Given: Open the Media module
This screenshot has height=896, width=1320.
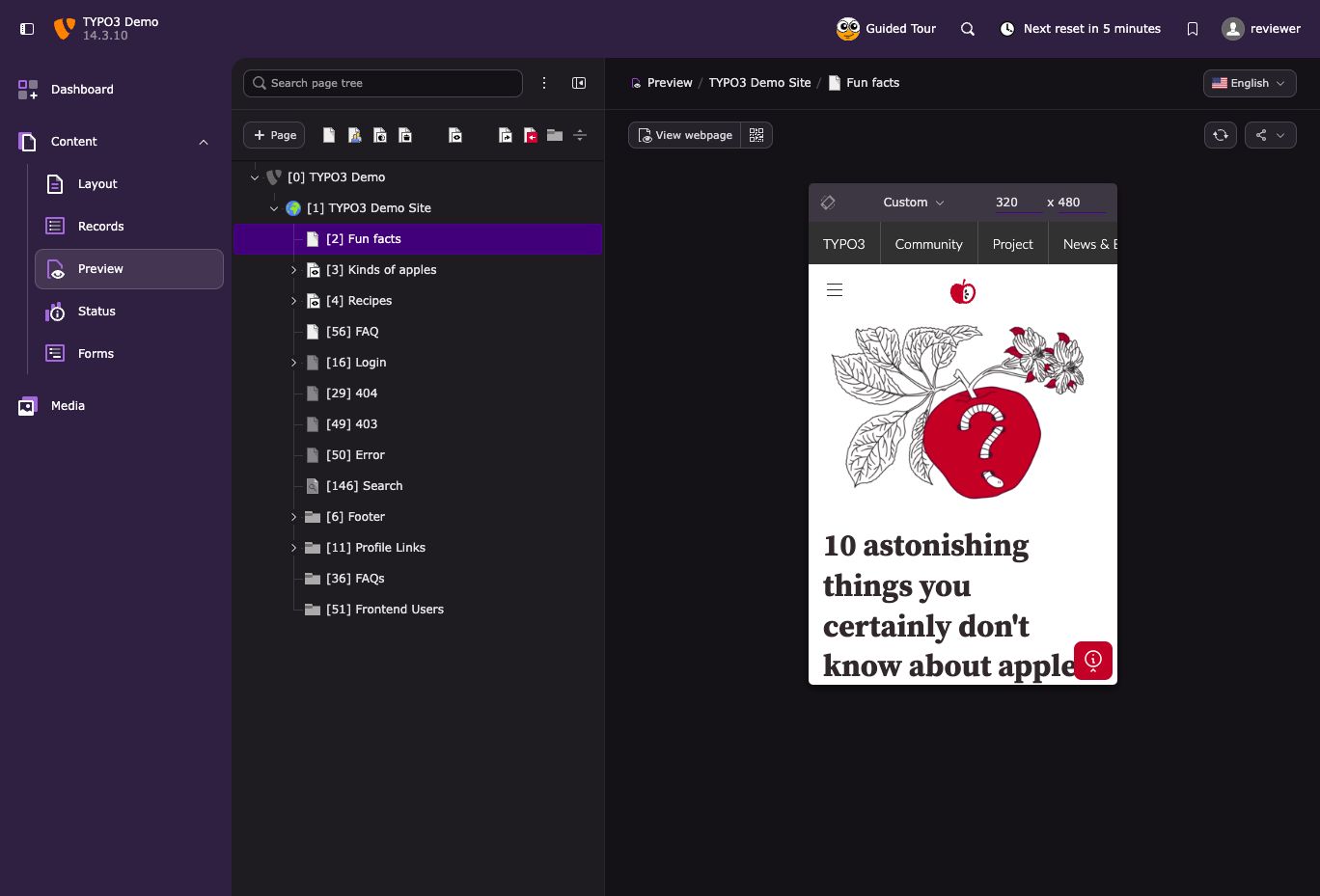Looking at the screenshot, I should point(116,406).
